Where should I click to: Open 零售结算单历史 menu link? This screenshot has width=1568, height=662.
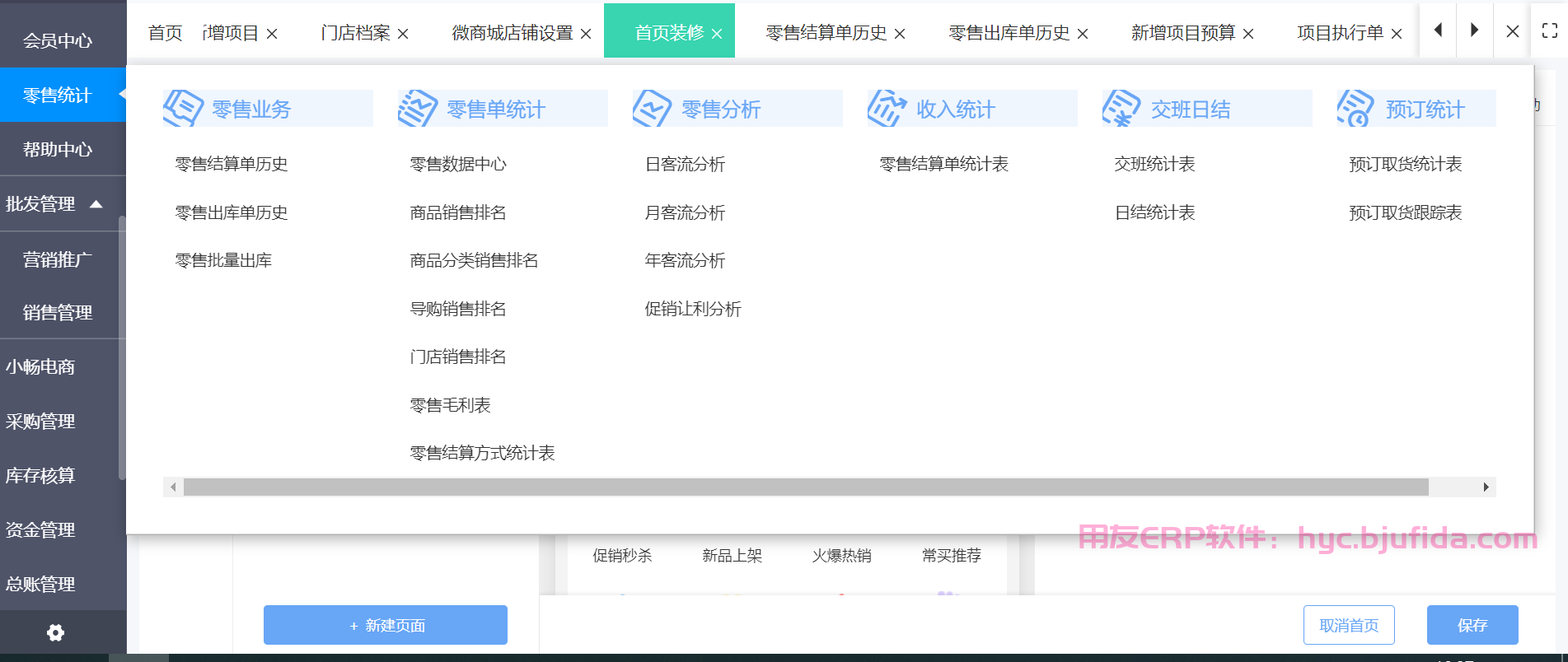(x=232, y=164)
